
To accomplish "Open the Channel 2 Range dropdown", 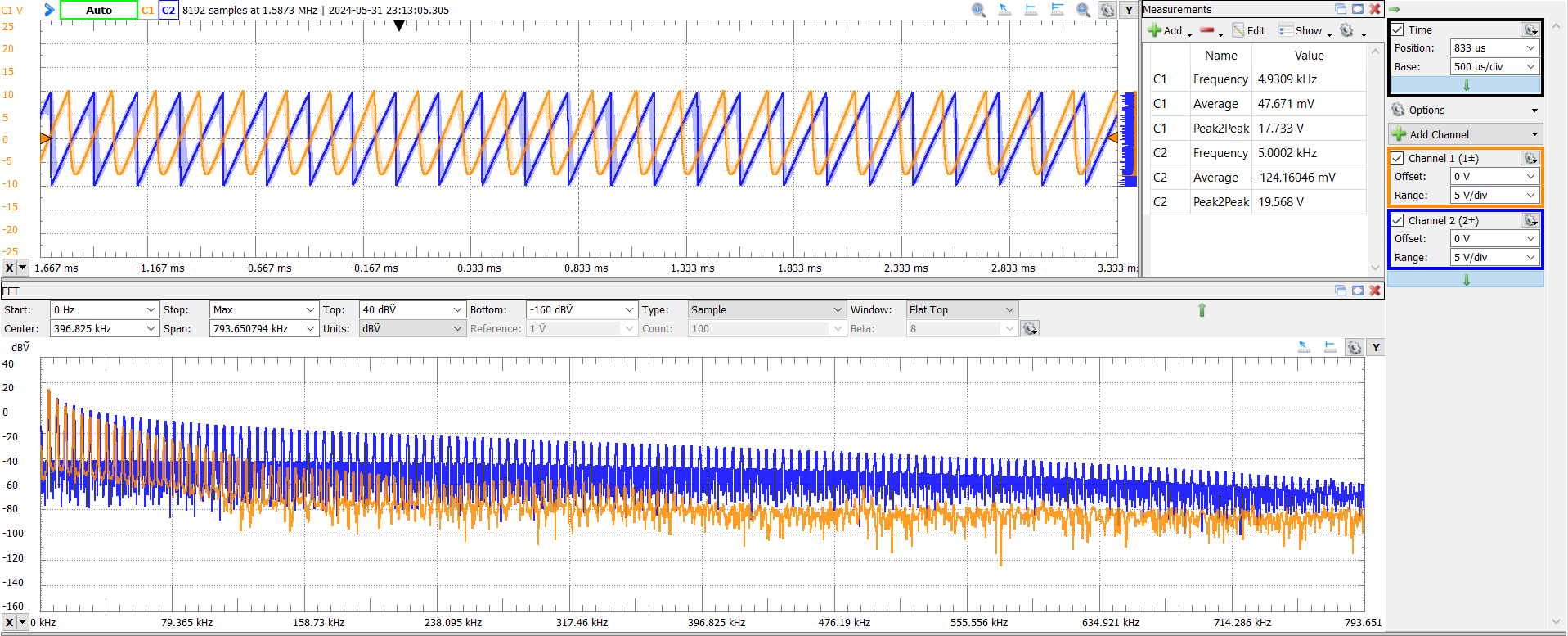I will [1494, 257].
